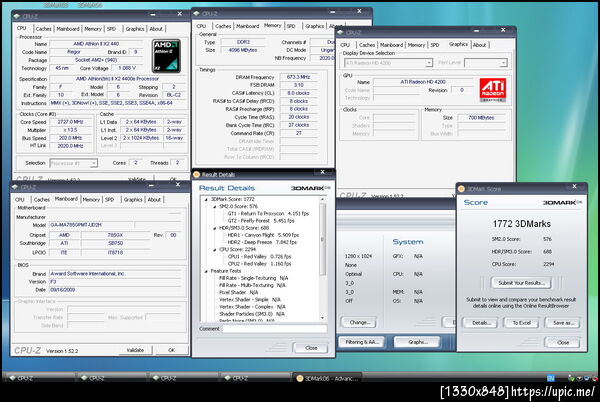Screen dimensions: 600x402
Task: Click the green checkmark tray icon
Action: tap(571, 378)
